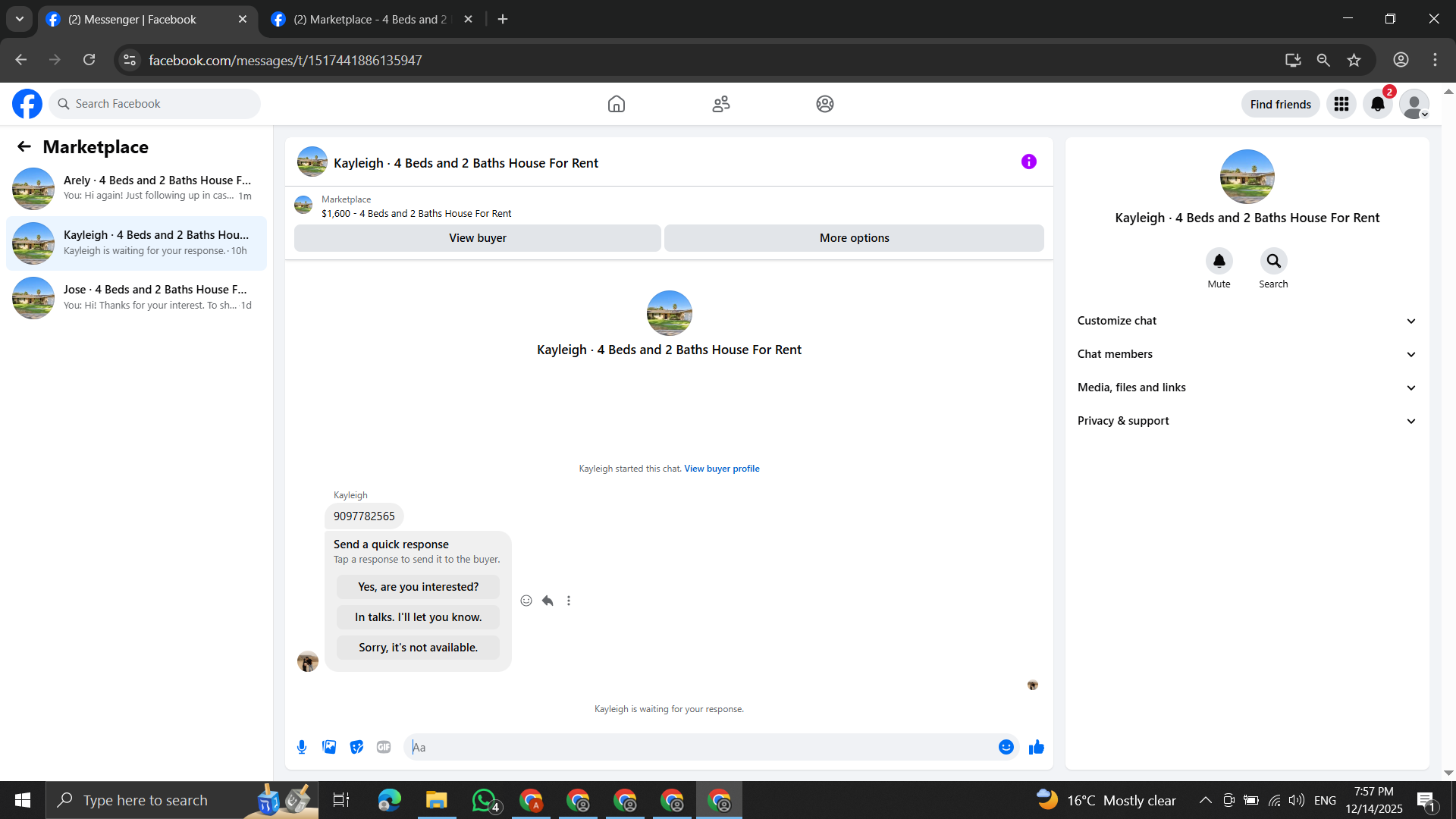1456x819 pixels.
Task: Open the sticker picker icon
Action: pyautogui.click(x=356, y=747)
